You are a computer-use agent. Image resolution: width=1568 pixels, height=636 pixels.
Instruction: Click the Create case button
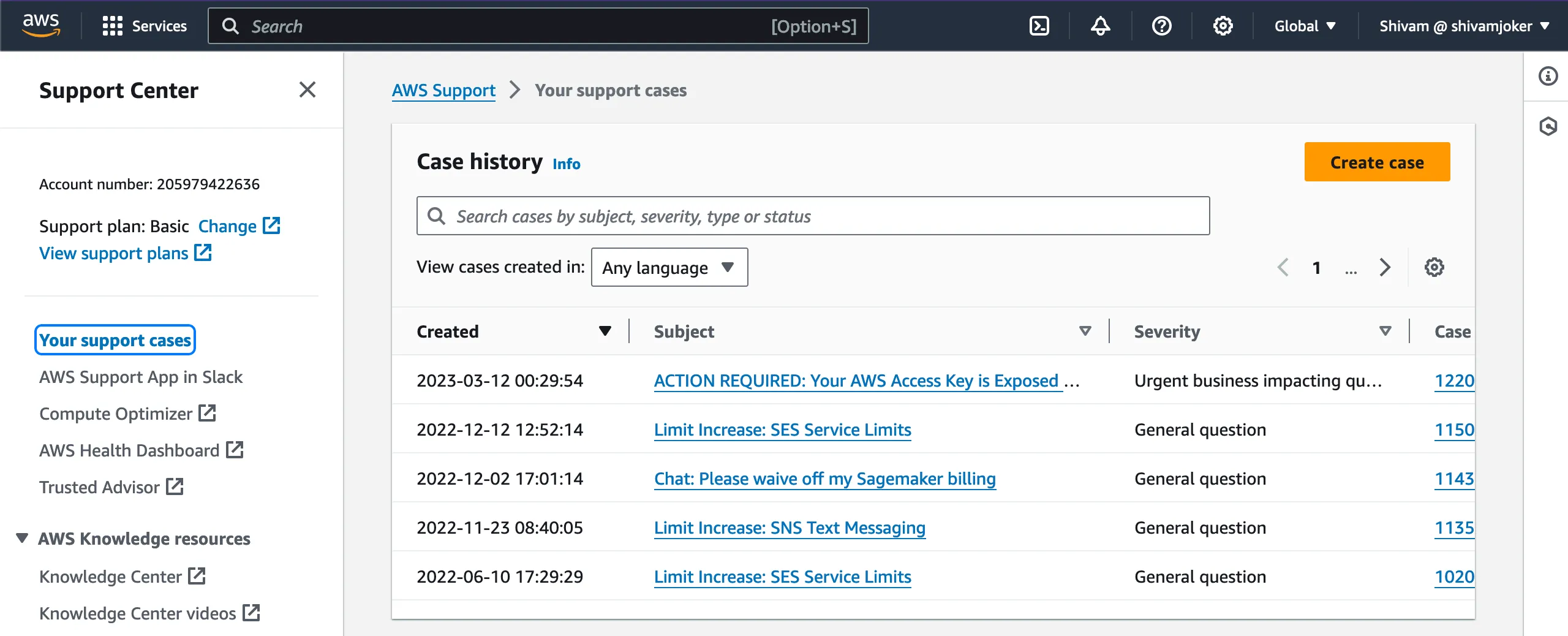[x=1377, y=162]
